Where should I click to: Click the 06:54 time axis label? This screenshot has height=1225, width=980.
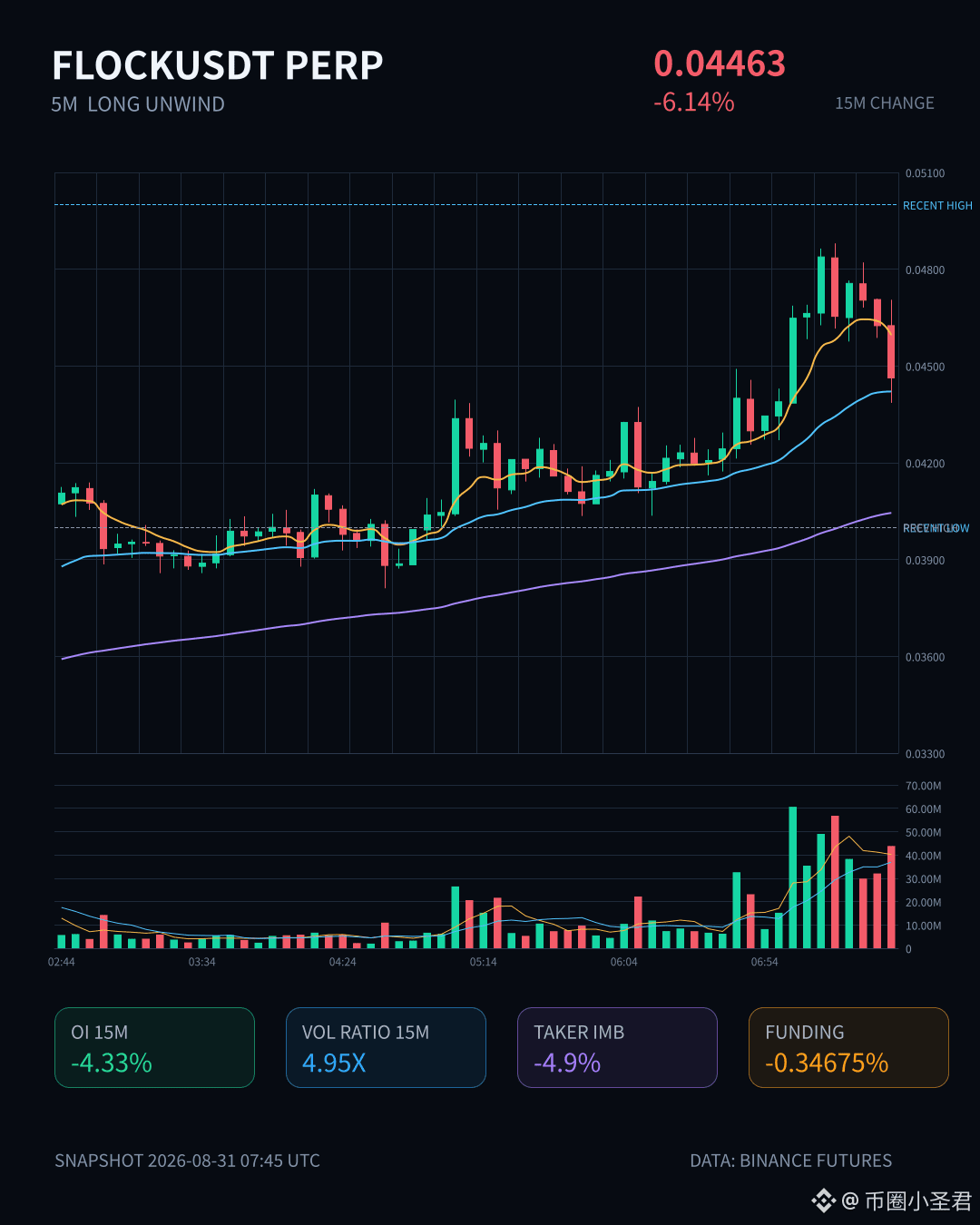pos(765,962)
